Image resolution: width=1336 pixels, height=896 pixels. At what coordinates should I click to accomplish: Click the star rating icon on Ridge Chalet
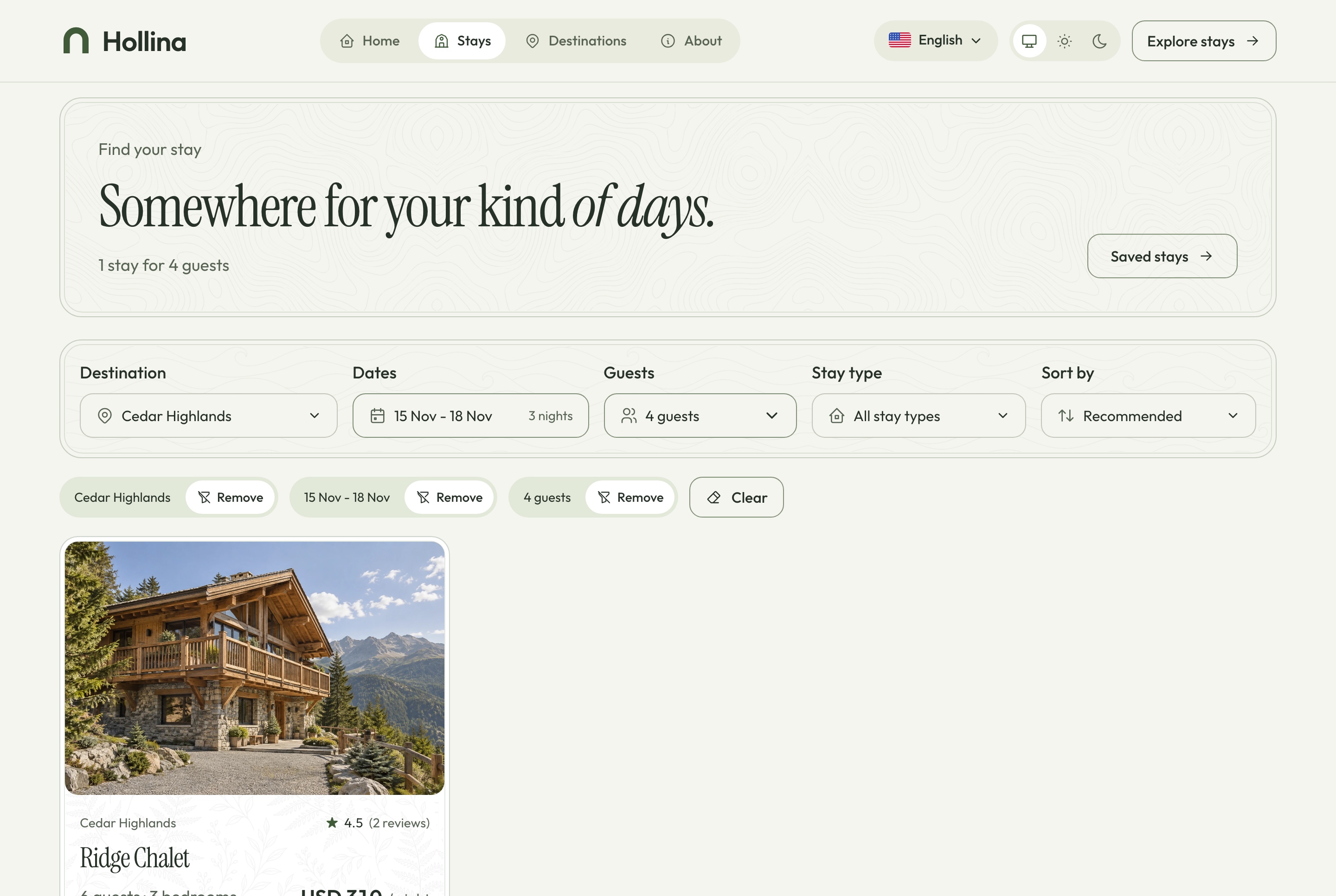(x=332, y=822)
